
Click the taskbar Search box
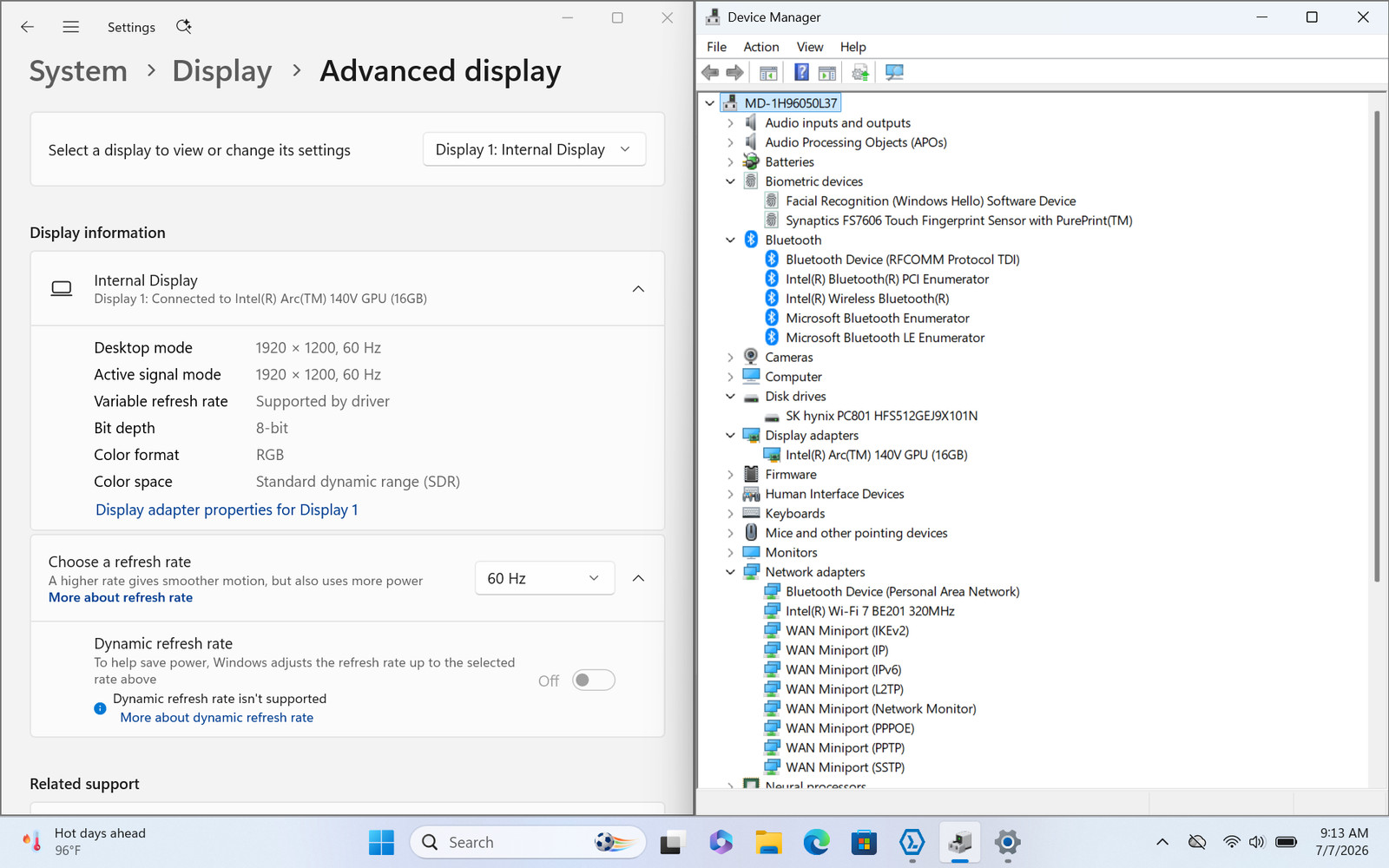click(528, 842)
